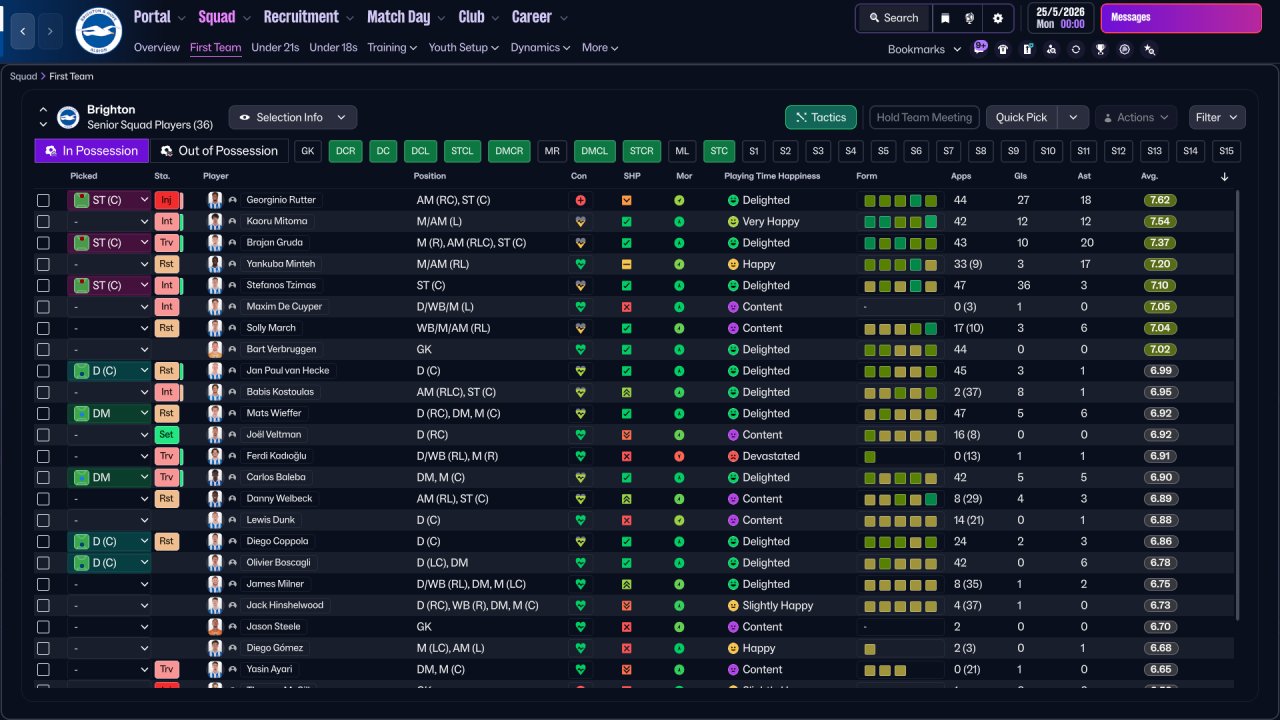Open the settings gear icon
This screenshot has height=720, width=1280.
pos(997,18)
